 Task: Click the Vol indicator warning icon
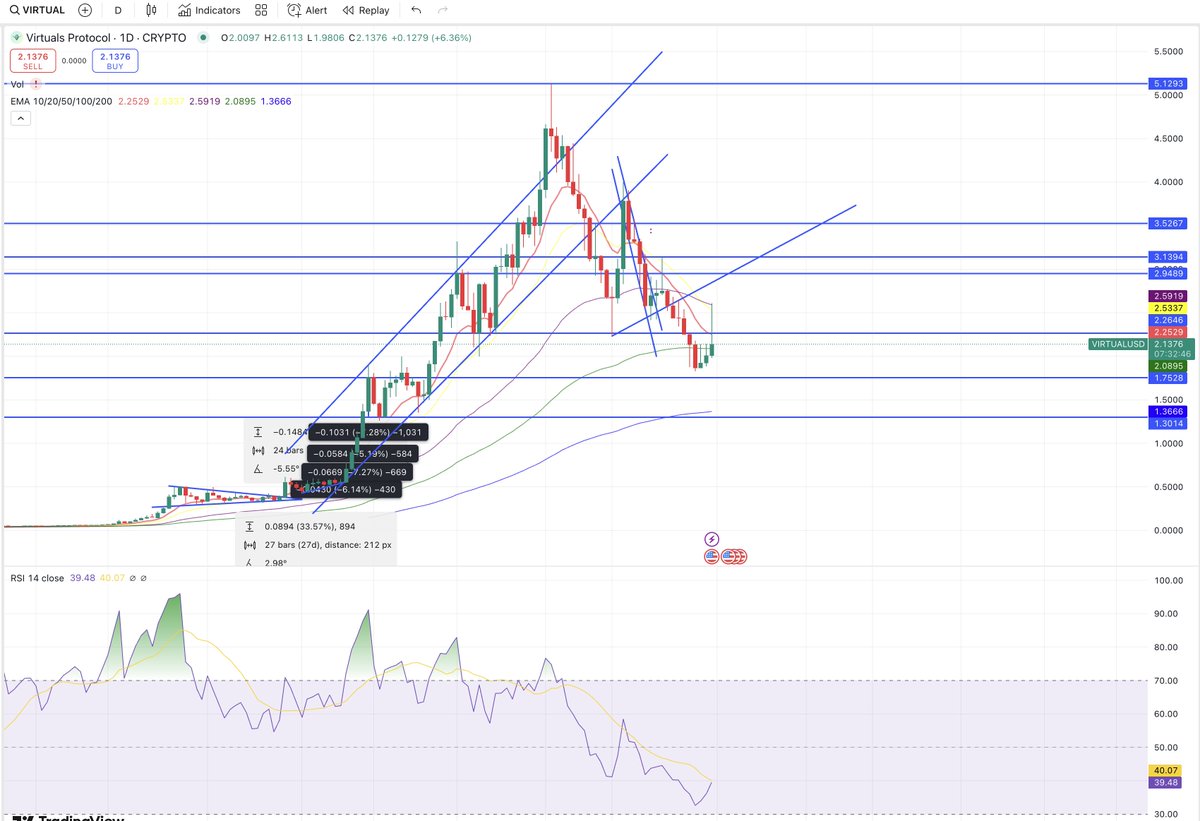(x=36, y=84)
